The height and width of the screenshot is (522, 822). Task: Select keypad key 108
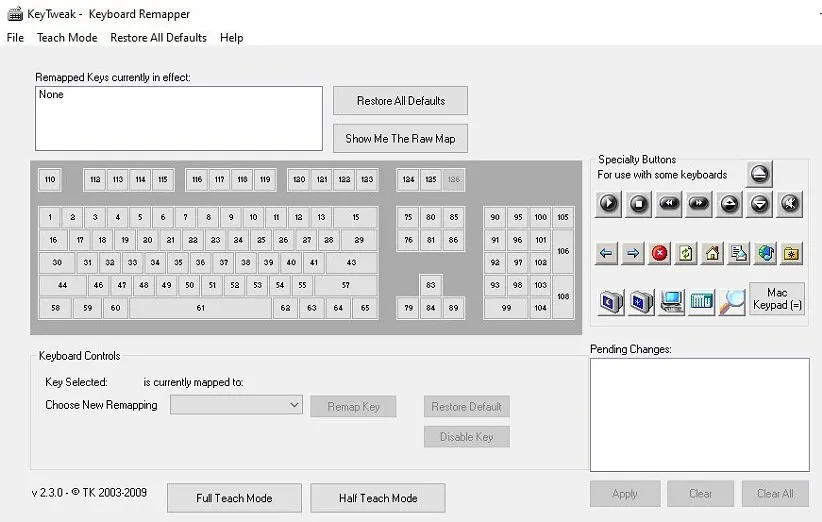tap(563, 297)
